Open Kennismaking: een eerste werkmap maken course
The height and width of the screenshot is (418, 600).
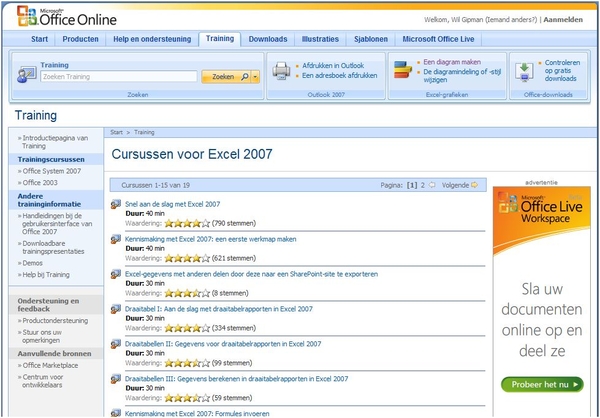click(x=210, y=239)
